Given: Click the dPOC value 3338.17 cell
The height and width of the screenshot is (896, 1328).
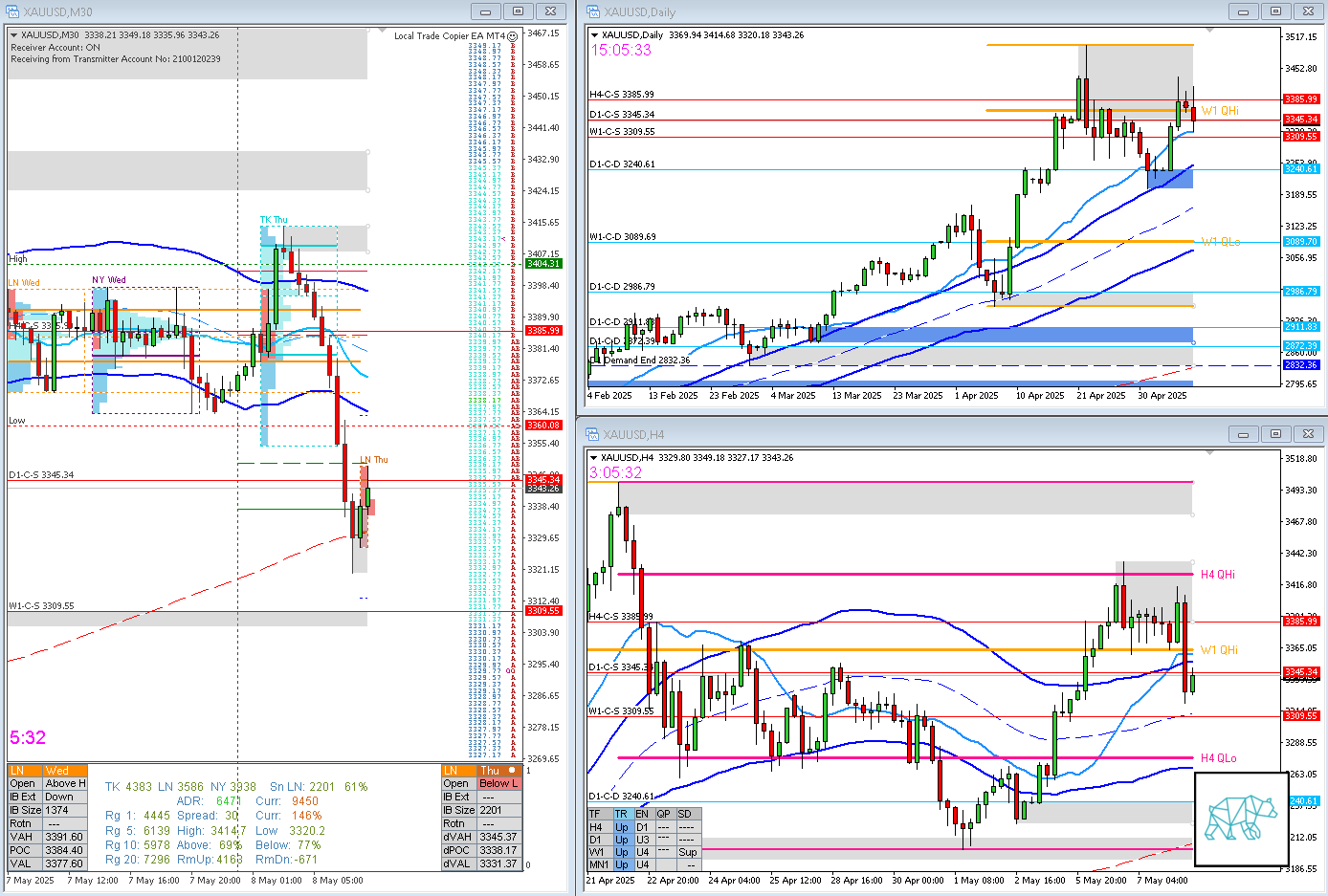Looking at the screenshot, I should 499,850.
